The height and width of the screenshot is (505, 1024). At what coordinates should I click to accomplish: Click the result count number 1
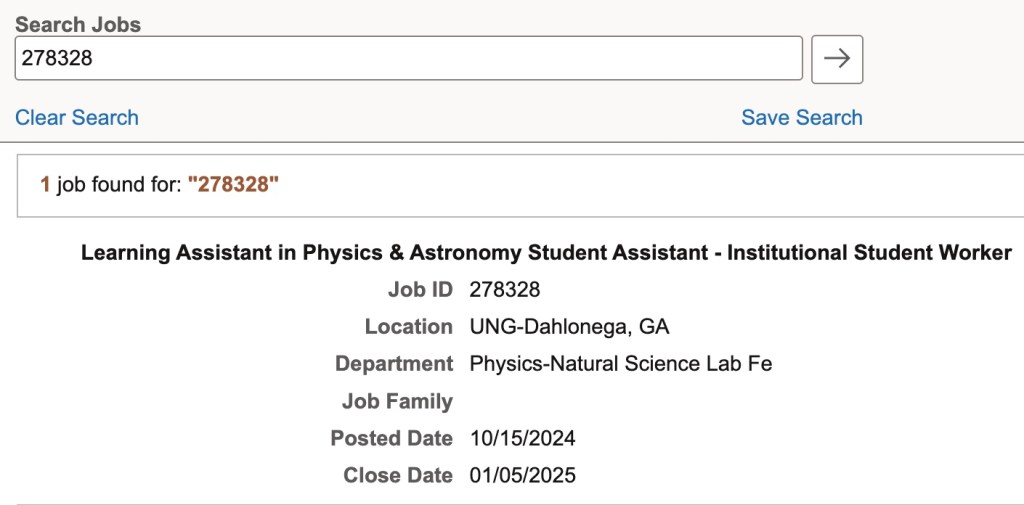pos(45,185)
